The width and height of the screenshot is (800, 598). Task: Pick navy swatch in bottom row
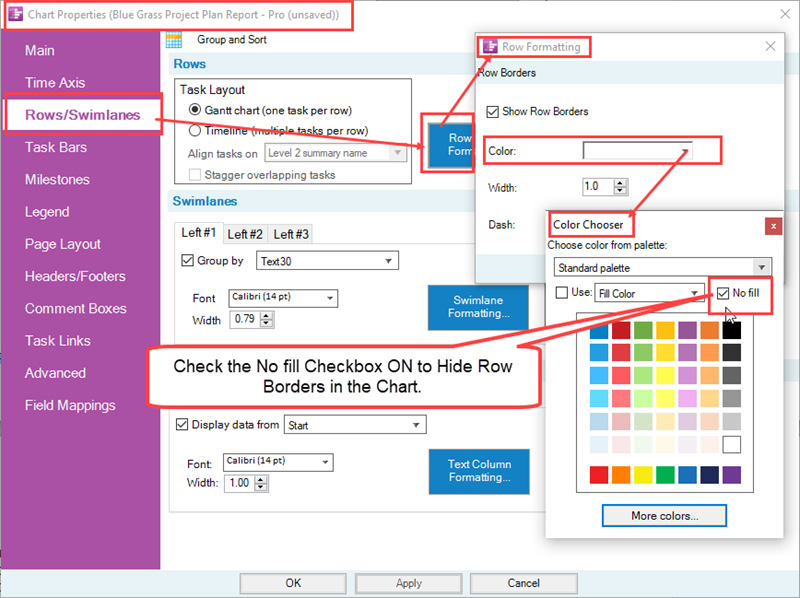click(709, 475)
